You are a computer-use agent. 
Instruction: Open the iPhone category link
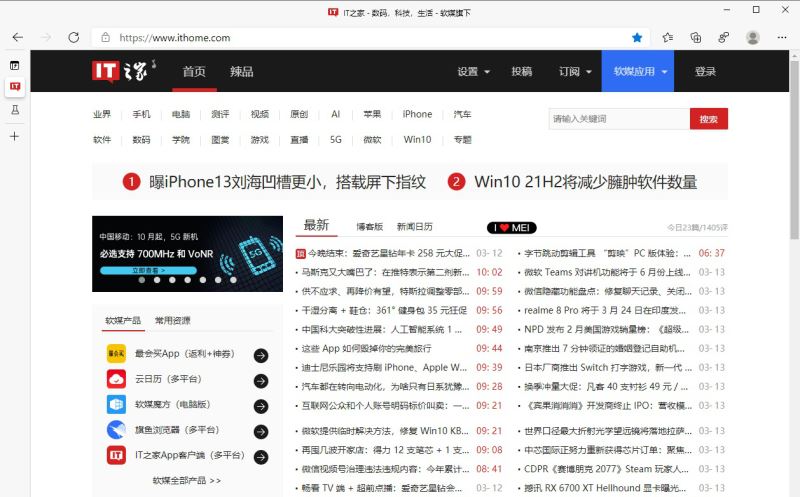tap(417, 114)
